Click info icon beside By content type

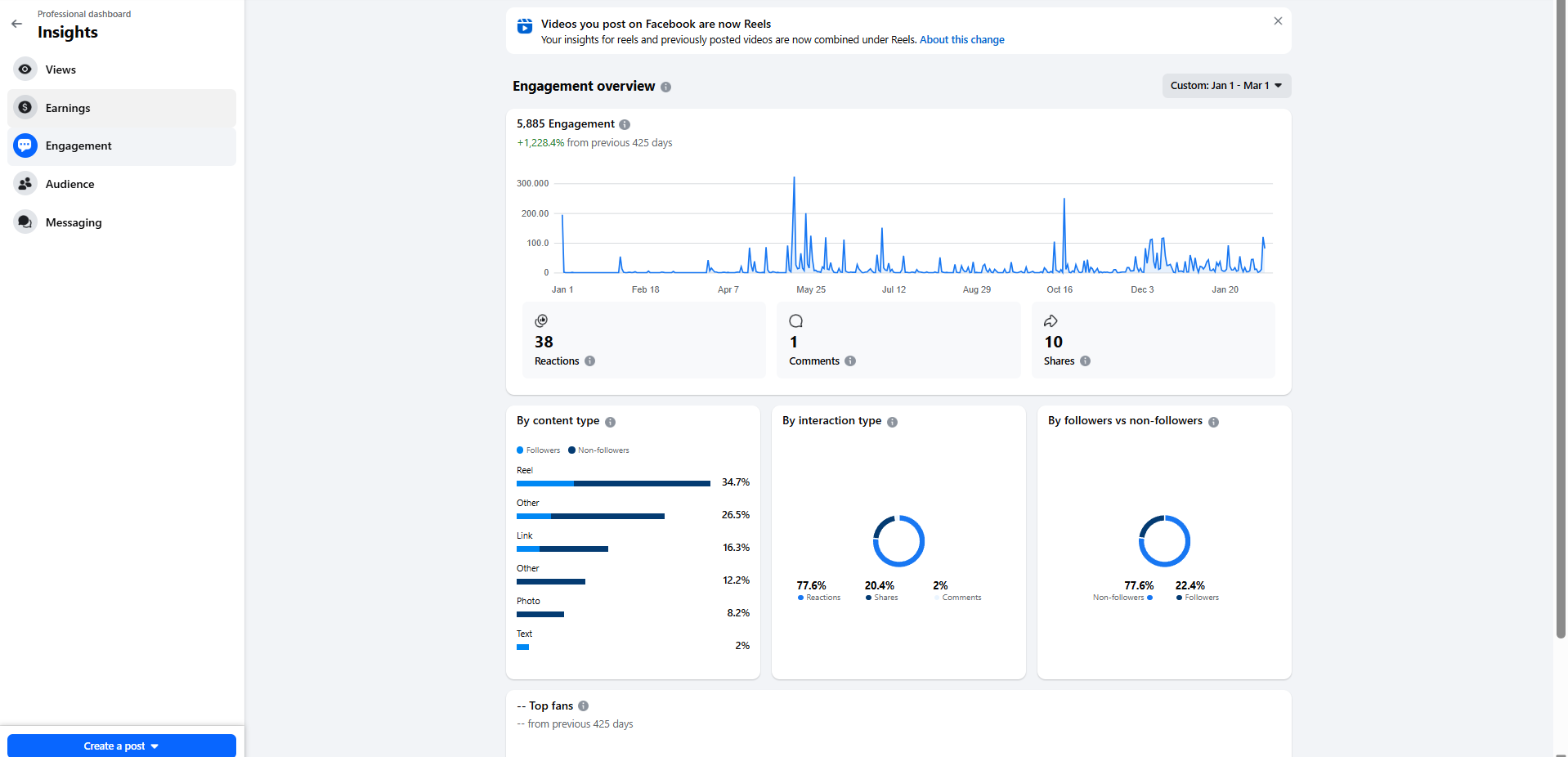pyautogui.click(x=611, y=423)
